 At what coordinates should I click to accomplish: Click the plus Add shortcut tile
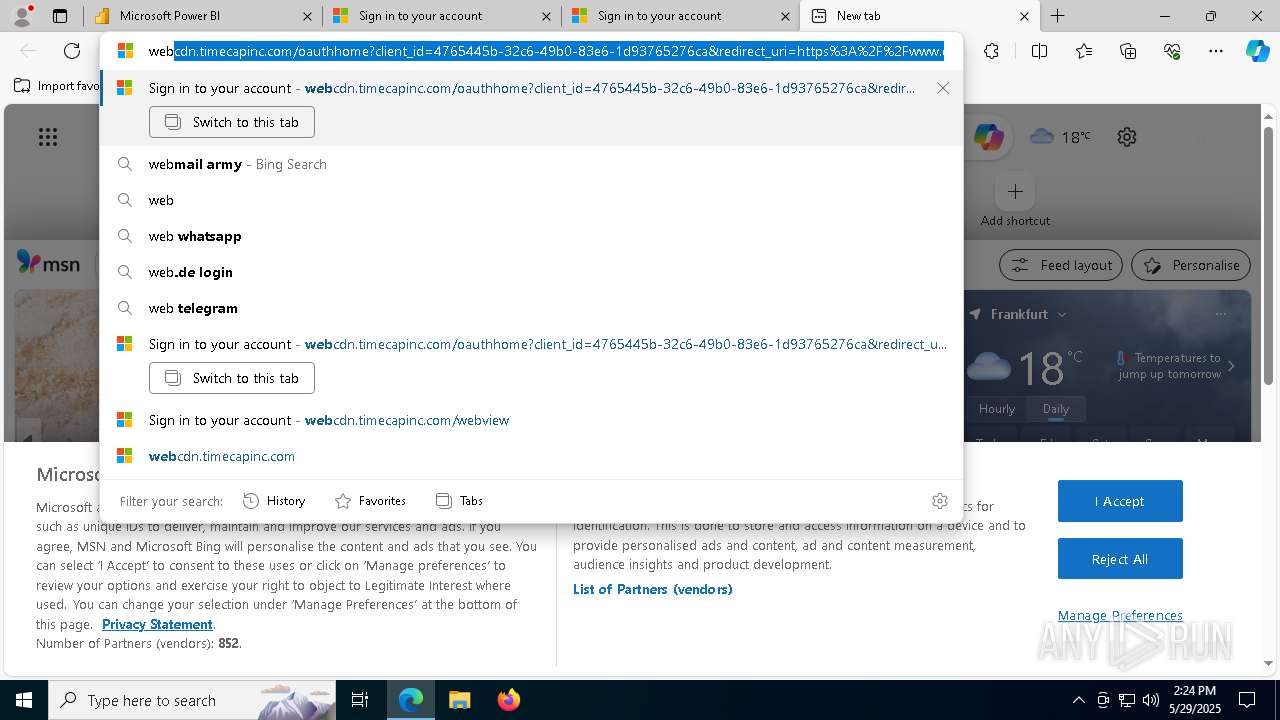[x=1015, y=191]
